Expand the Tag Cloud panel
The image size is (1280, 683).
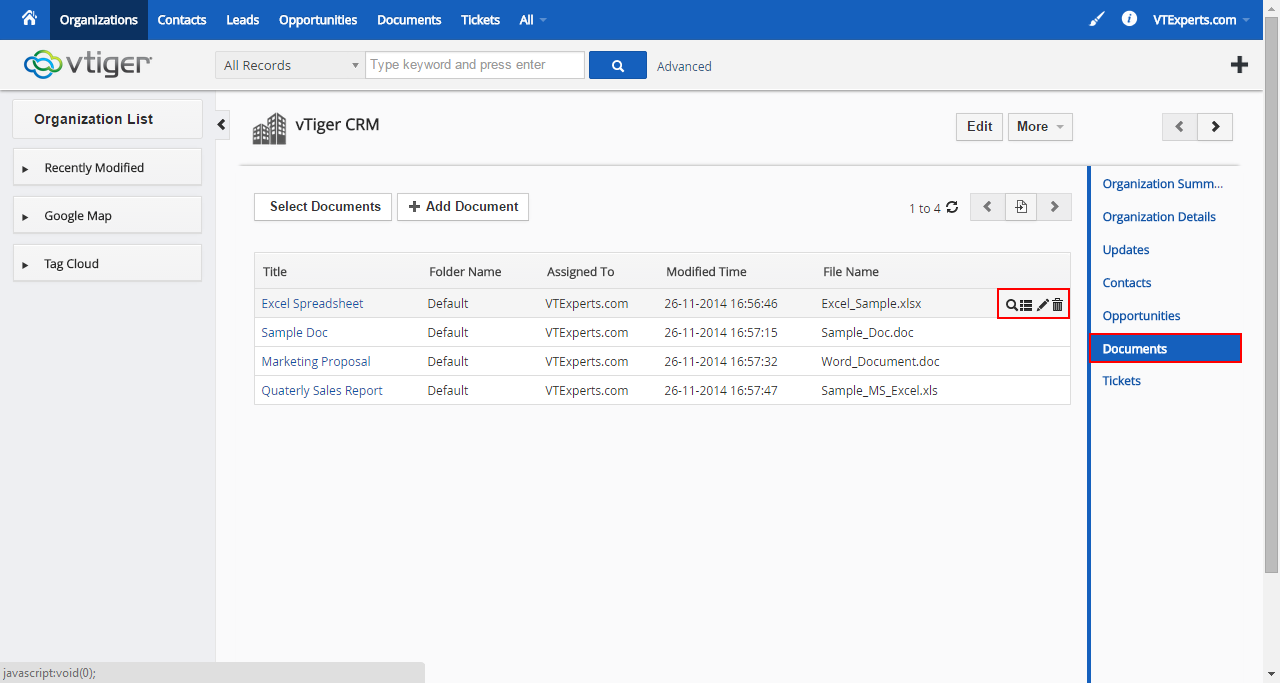point(107,263)
